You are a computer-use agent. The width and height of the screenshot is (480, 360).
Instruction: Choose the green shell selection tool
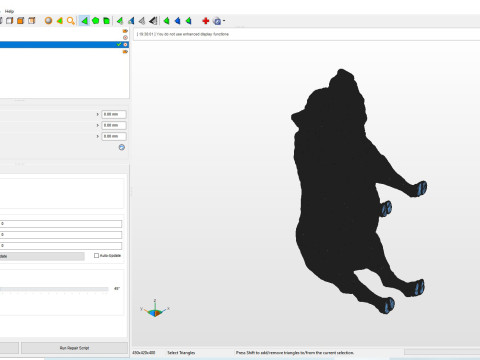coord(106,21)
